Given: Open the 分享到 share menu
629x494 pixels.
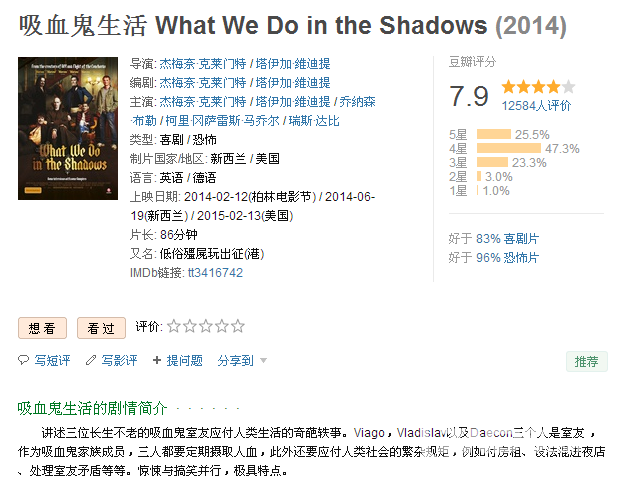Looking at the screenshot, I should coord(235,360).
